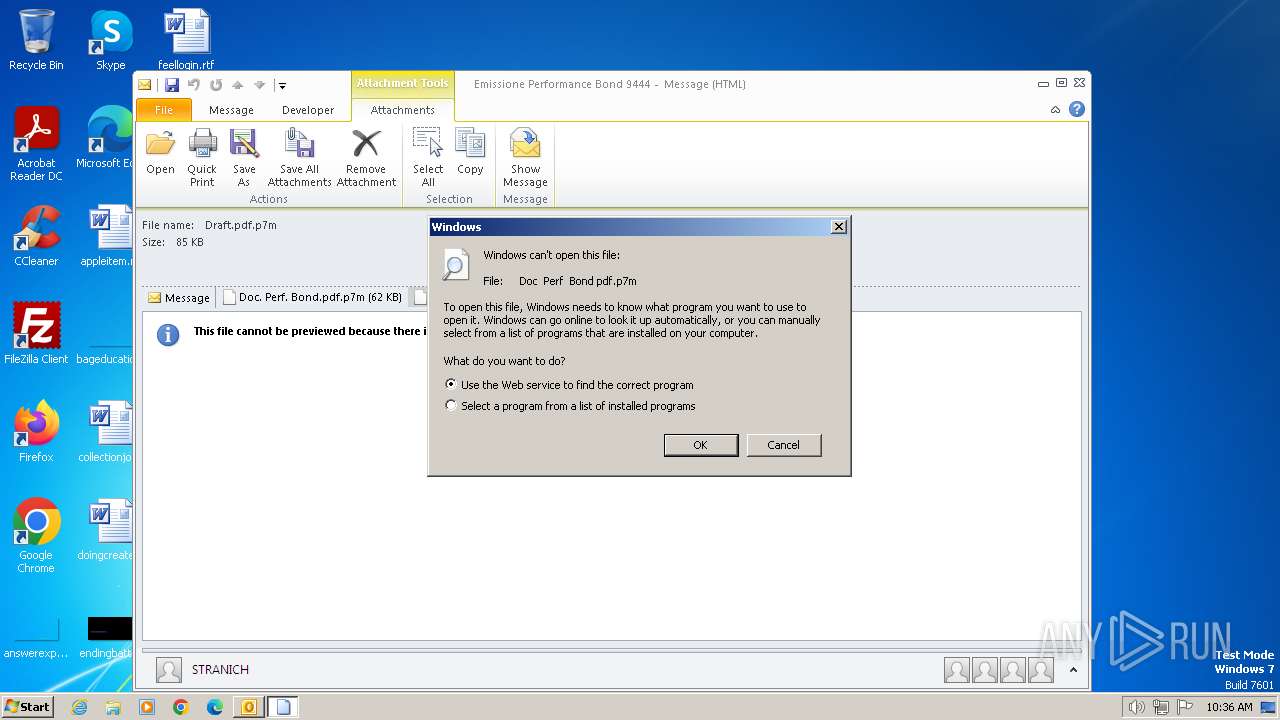Open Outlook Help question mark
The image size is (1280, 720).
point(1077,109)
